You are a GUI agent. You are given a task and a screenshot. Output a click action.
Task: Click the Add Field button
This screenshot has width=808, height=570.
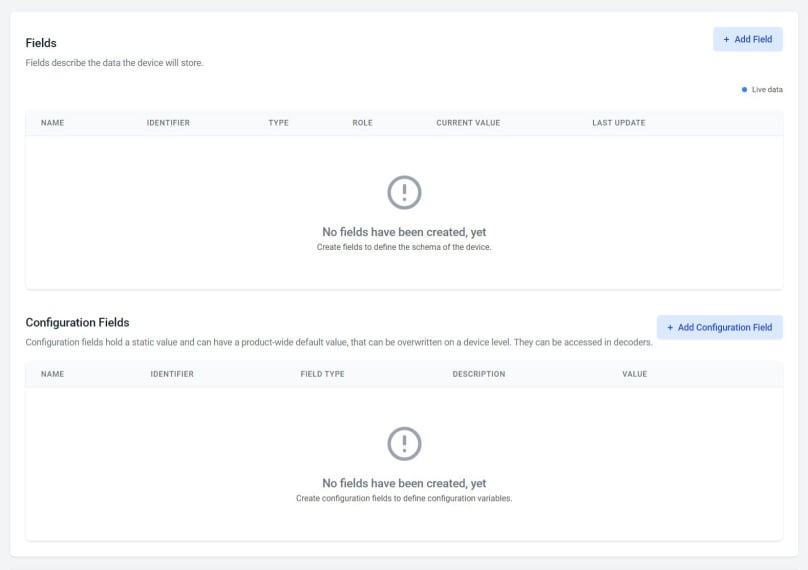click(x=747, y=39)
